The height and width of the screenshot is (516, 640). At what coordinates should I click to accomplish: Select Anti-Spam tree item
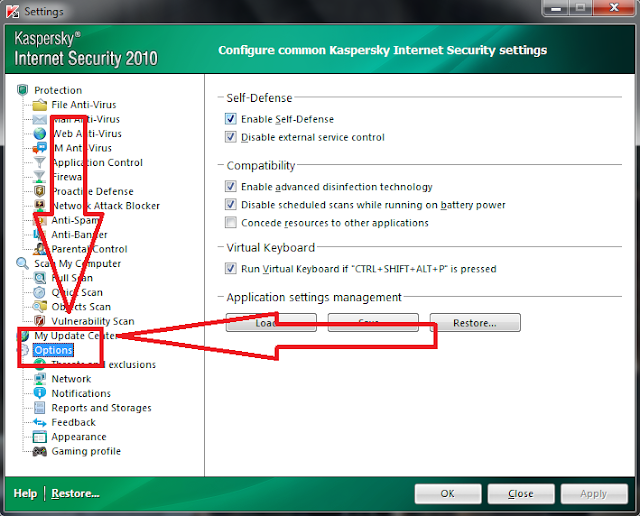point(76,220)
